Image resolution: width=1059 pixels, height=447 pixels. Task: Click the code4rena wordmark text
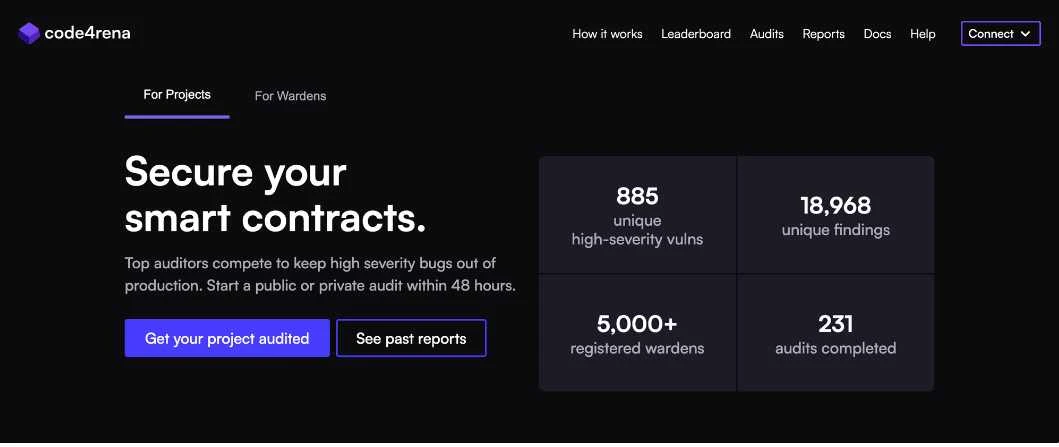click(87, 33)
